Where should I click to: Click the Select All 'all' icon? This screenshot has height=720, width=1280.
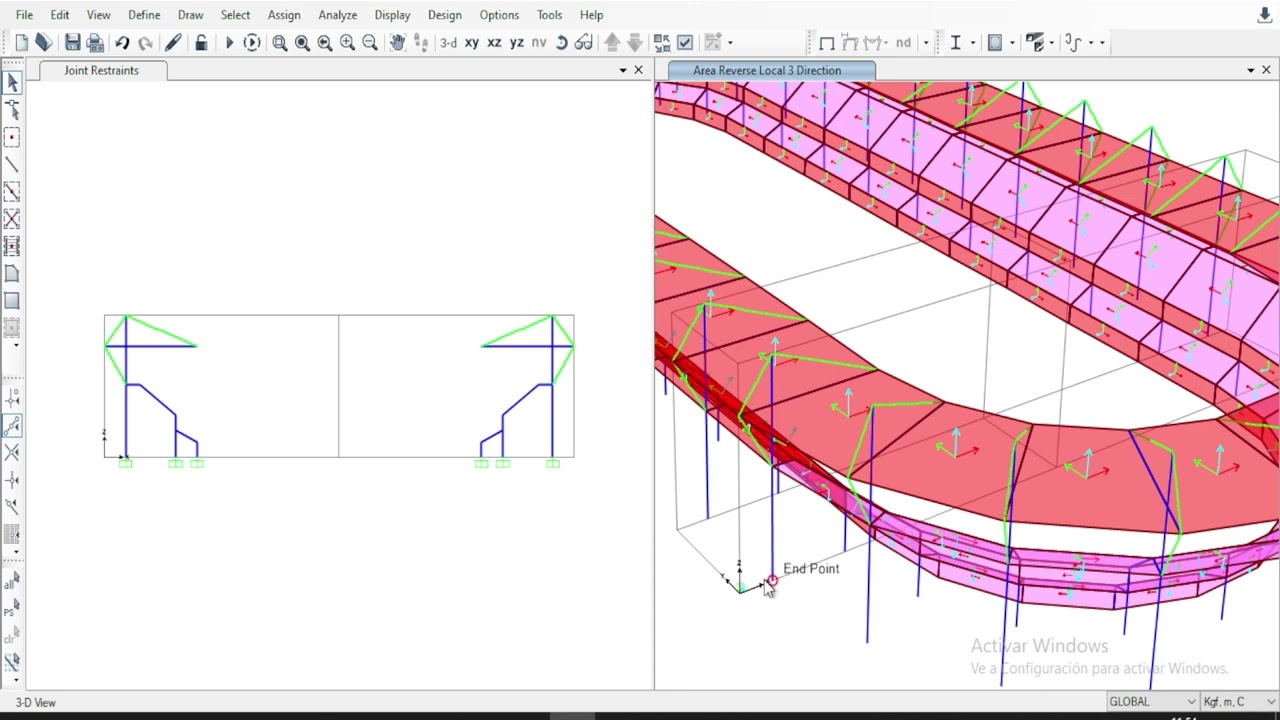(12, 580)
